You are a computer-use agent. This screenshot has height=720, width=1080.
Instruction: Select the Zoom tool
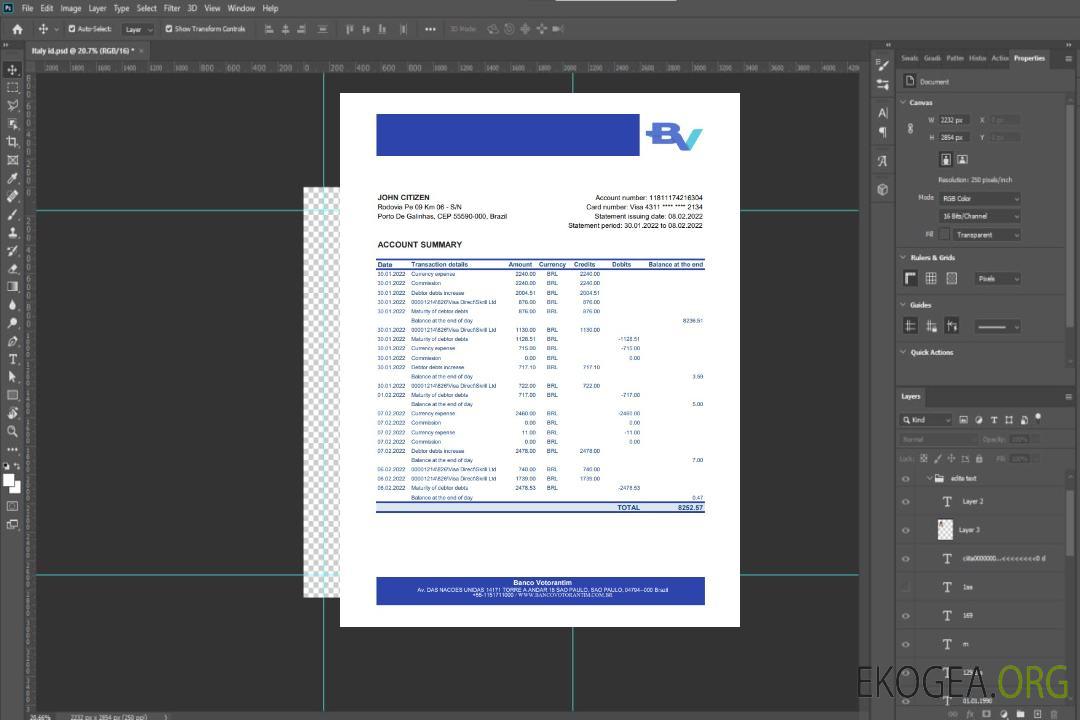(12, 431)
